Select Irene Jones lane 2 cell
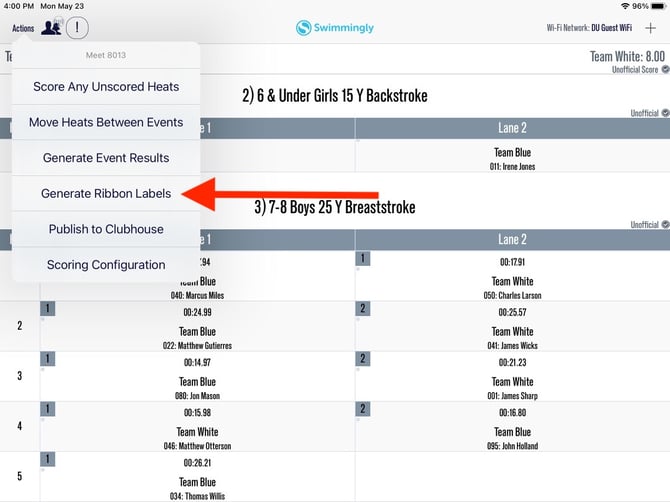 [512, 159]
